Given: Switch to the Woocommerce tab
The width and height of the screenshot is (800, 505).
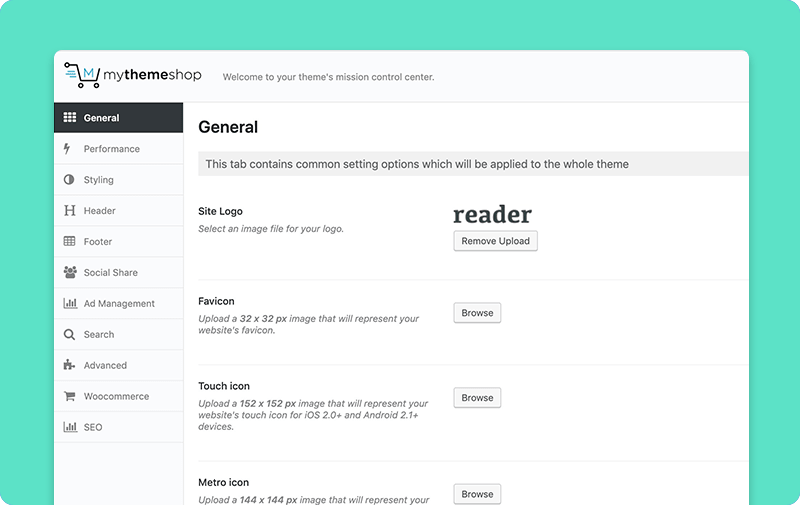Looking at the screenshot, I should (118, 396).
